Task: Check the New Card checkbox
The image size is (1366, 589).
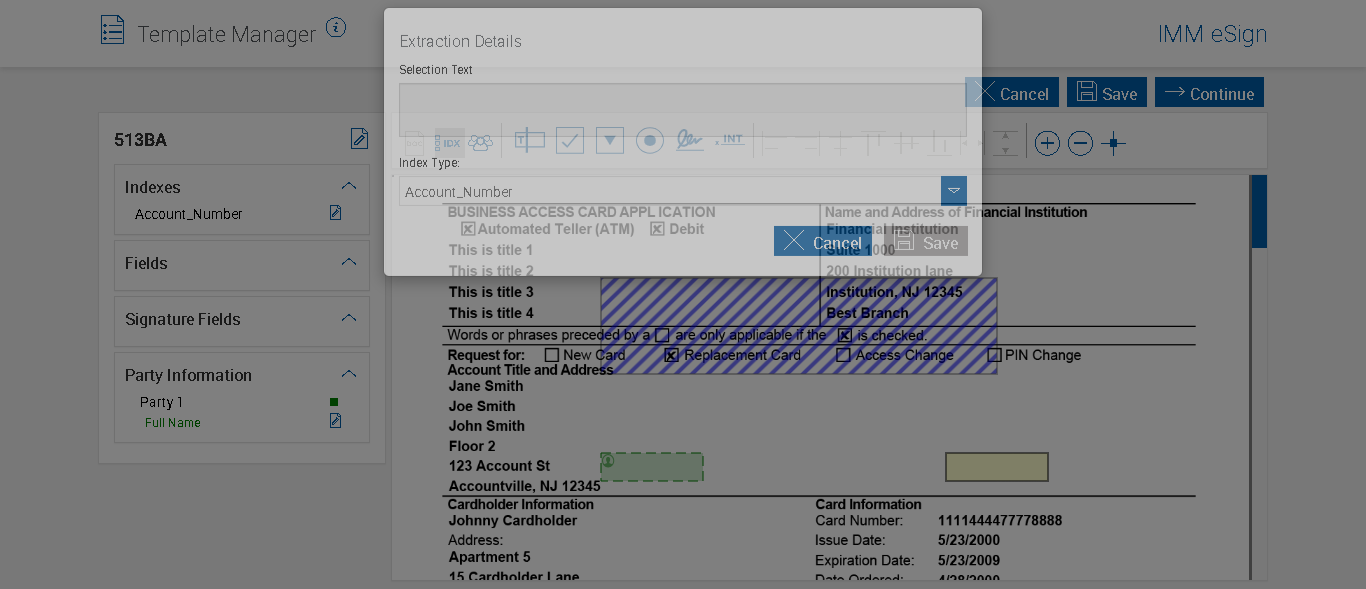Action: point(551,355)
